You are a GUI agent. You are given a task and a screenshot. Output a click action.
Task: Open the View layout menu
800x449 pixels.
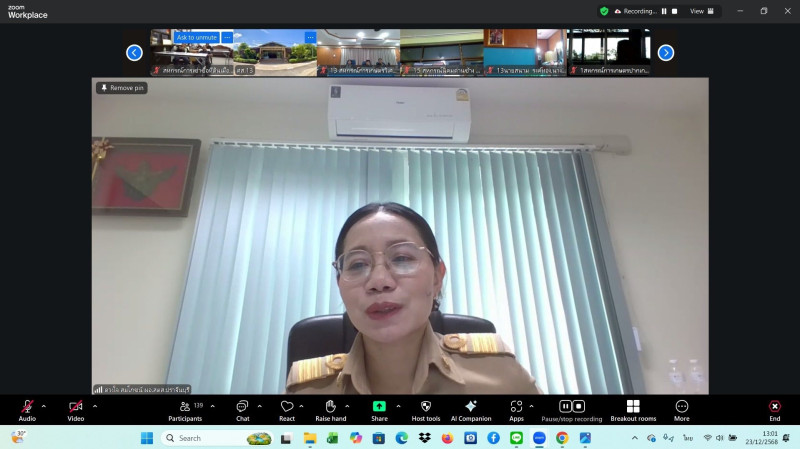pos(703,11)
